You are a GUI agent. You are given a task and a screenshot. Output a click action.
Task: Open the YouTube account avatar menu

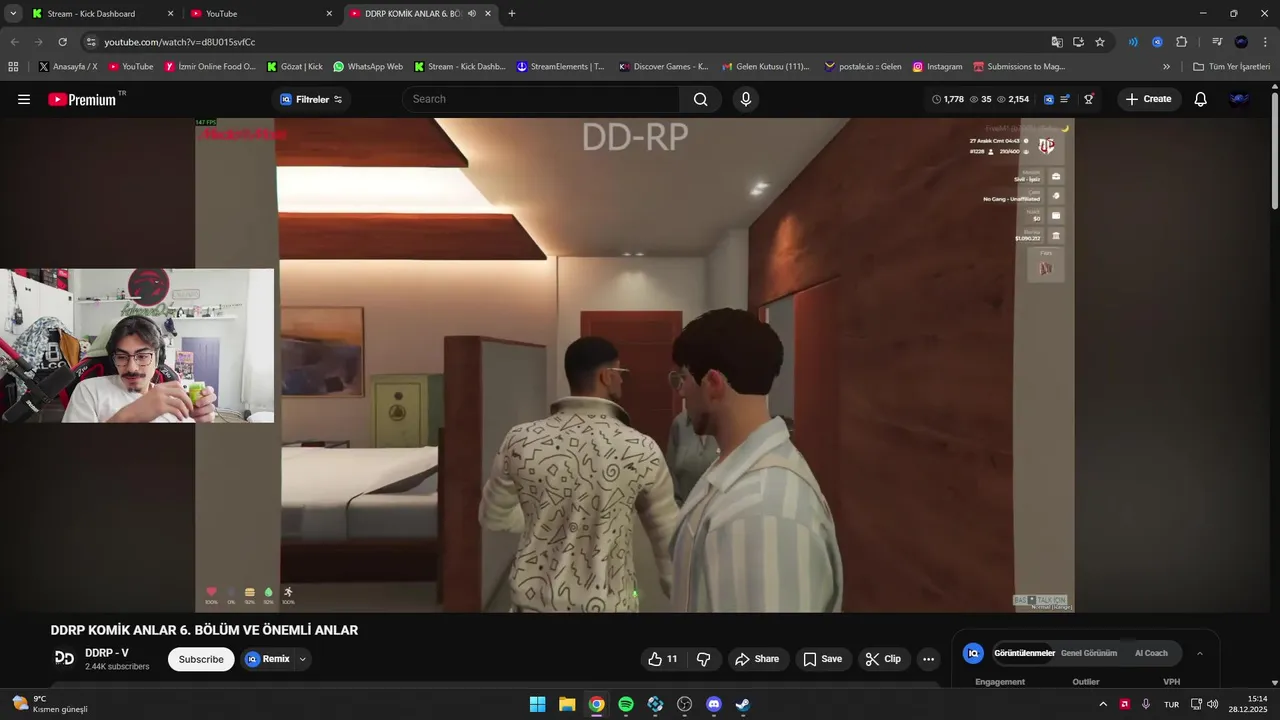coord(1239,99)
